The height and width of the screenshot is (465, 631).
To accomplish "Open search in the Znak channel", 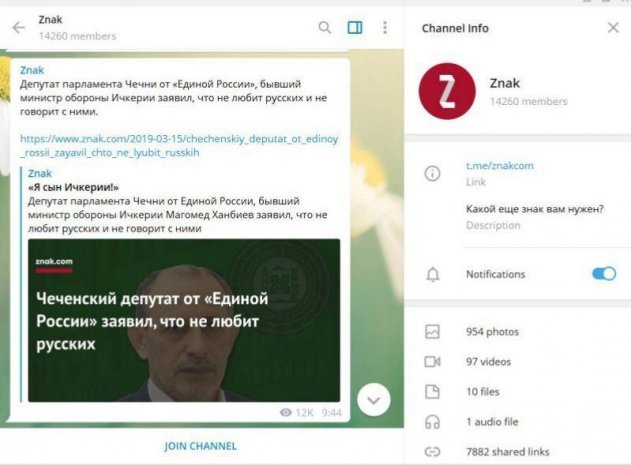I will pos(325,28).
